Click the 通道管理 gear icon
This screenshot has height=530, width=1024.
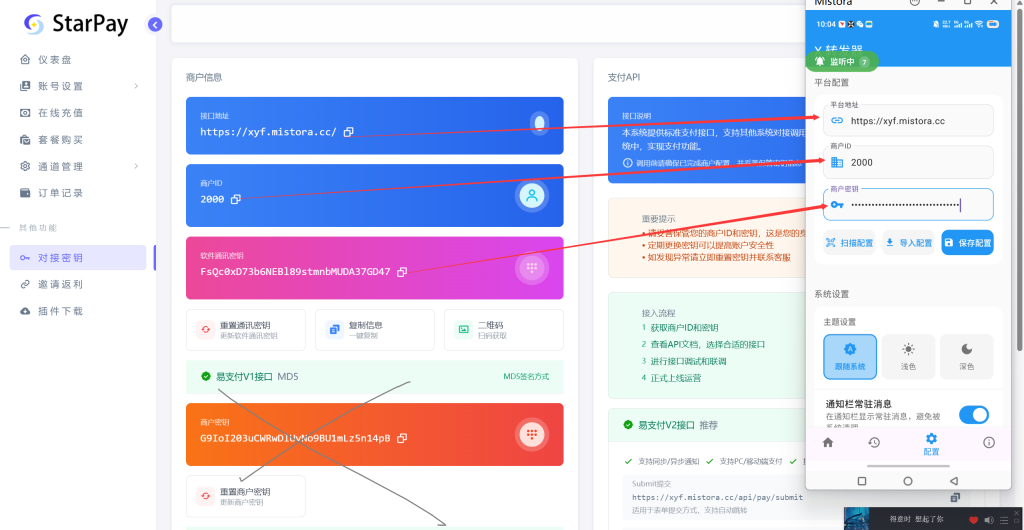pyautogui.click(x=25, y=166)
